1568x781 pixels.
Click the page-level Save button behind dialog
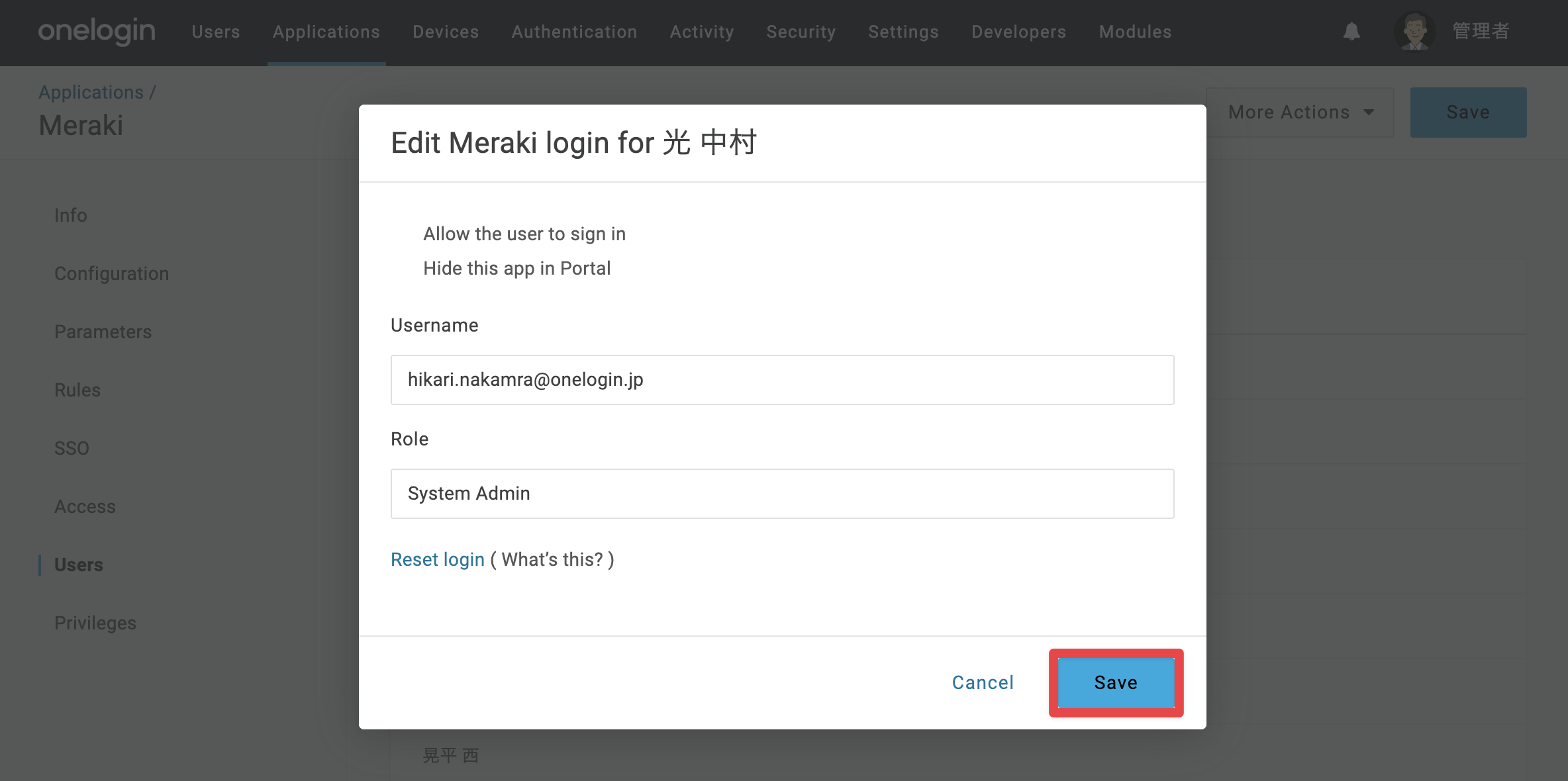[x=1468, y=113]
